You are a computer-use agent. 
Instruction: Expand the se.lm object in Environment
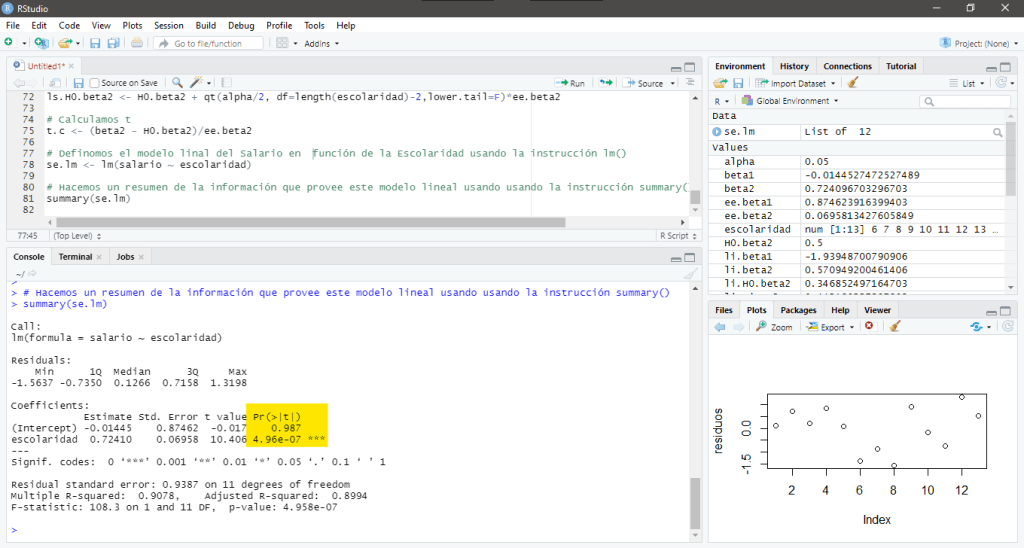click(716, 132)
